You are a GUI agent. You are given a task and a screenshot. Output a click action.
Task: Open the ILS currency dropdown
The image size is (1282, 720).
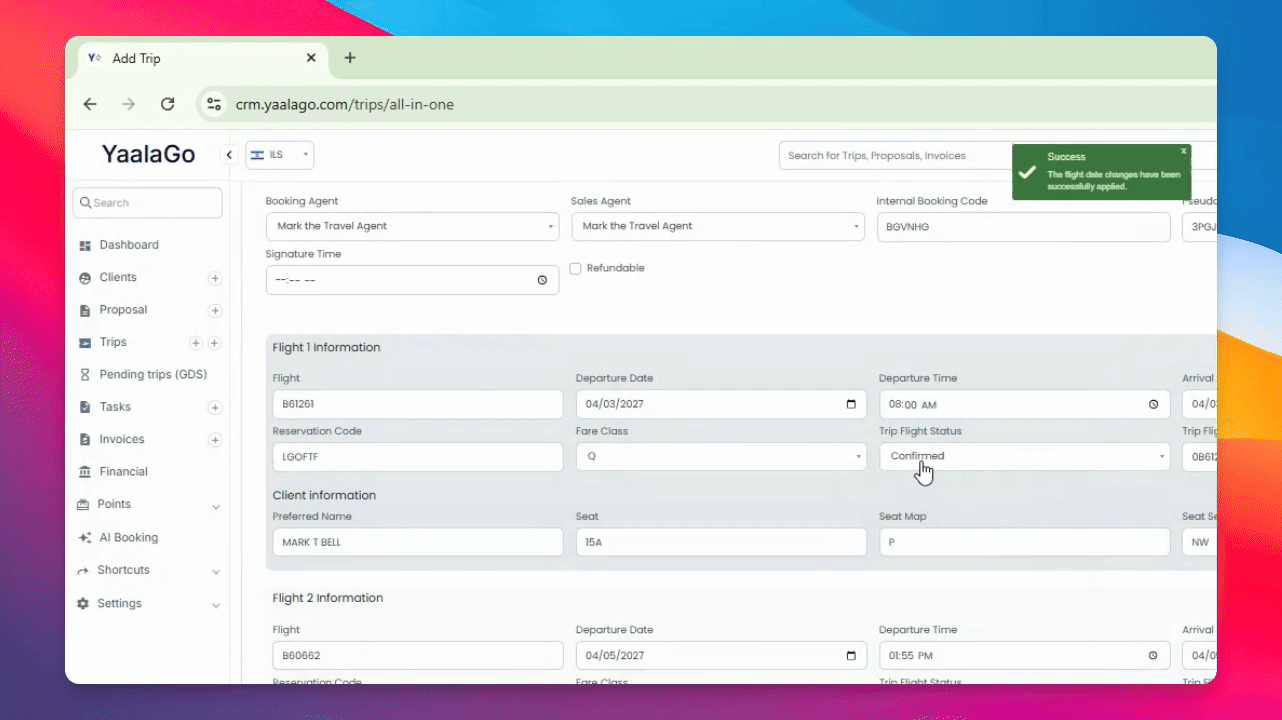[280, 155]
